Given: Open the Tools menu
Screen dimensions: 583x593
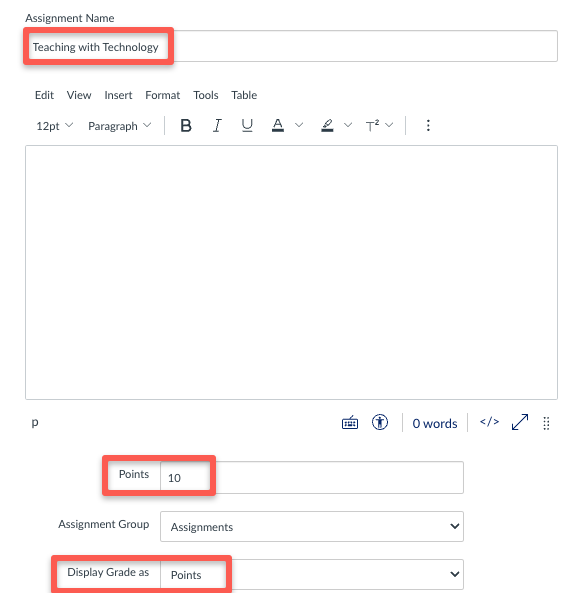Looking at the screenshot, I should tap(206, 95).
